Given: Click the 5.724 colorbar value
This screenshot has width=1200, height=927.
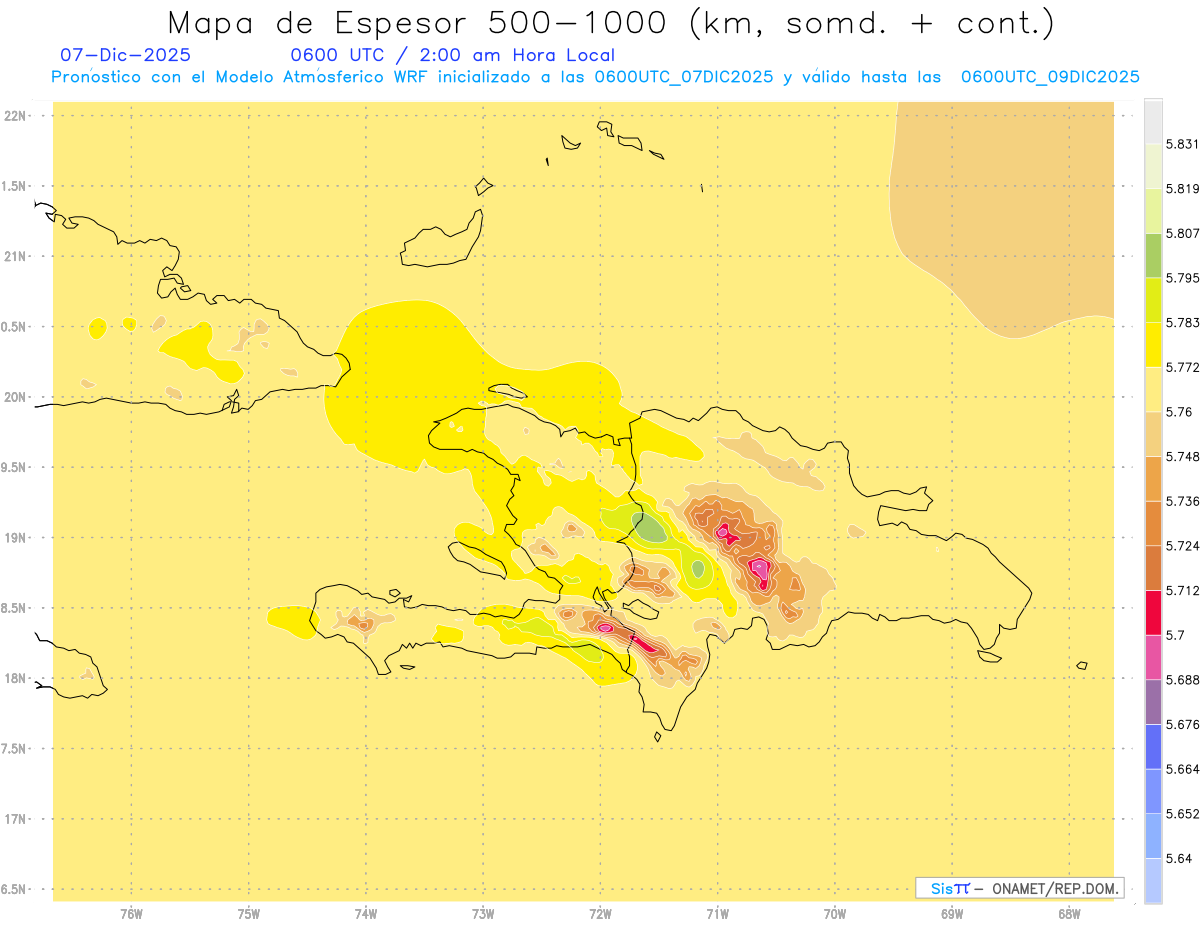Looking at the screenshot, I should pos(1183,546).
